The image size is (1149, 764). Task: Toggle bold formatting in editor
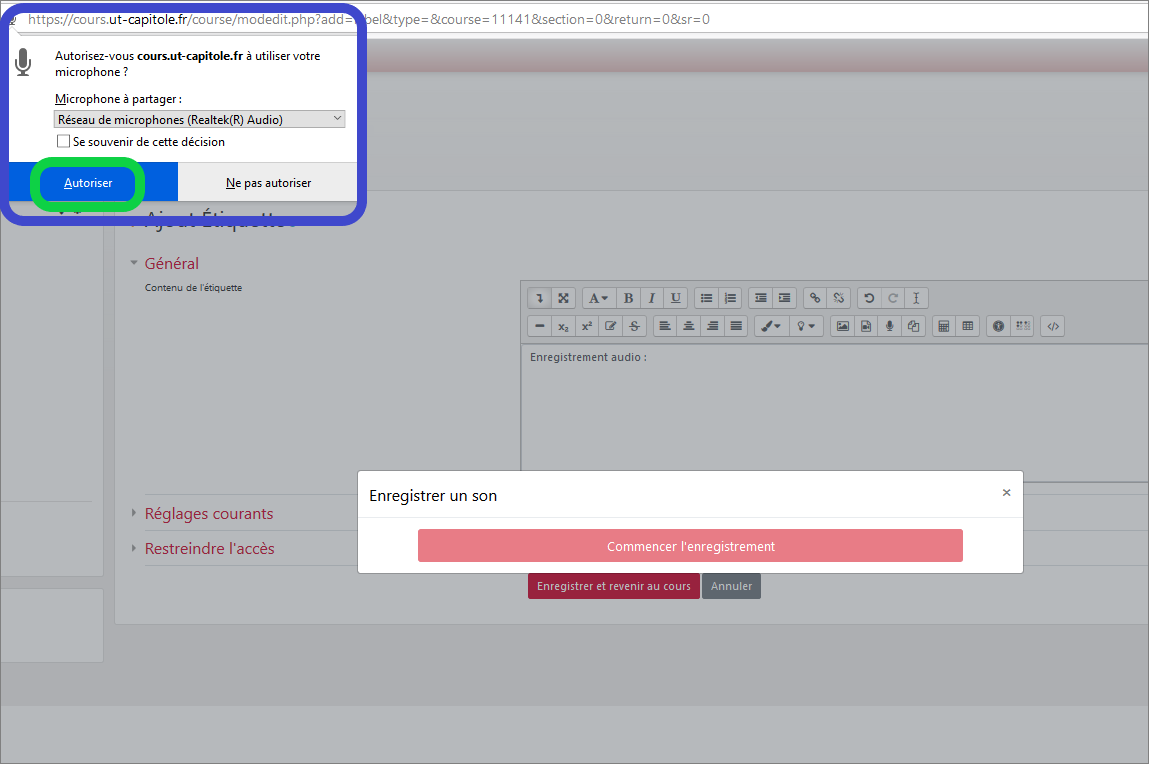coord(628,298)
